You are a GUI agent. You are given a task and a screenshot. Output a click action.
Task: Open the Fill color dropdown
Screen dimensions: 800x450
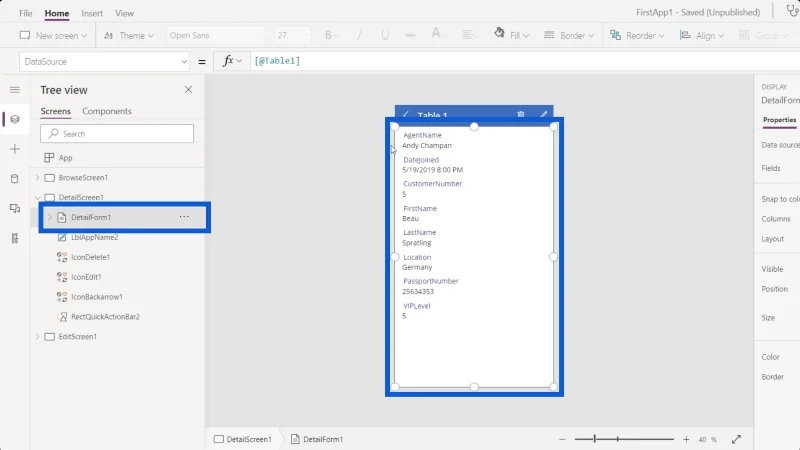pos(512,35)
